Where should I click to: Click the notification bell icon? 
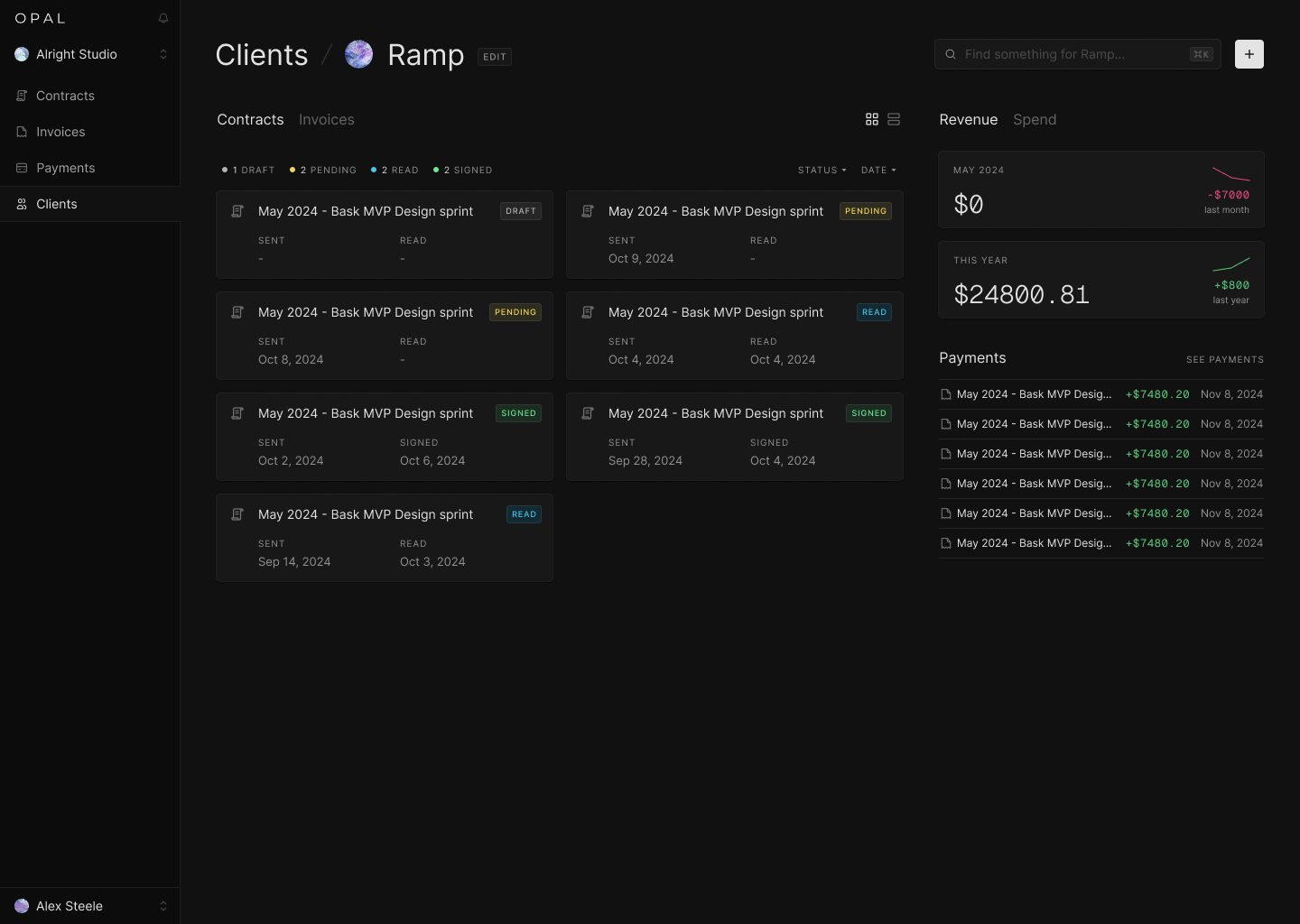[x=163, y=18]
